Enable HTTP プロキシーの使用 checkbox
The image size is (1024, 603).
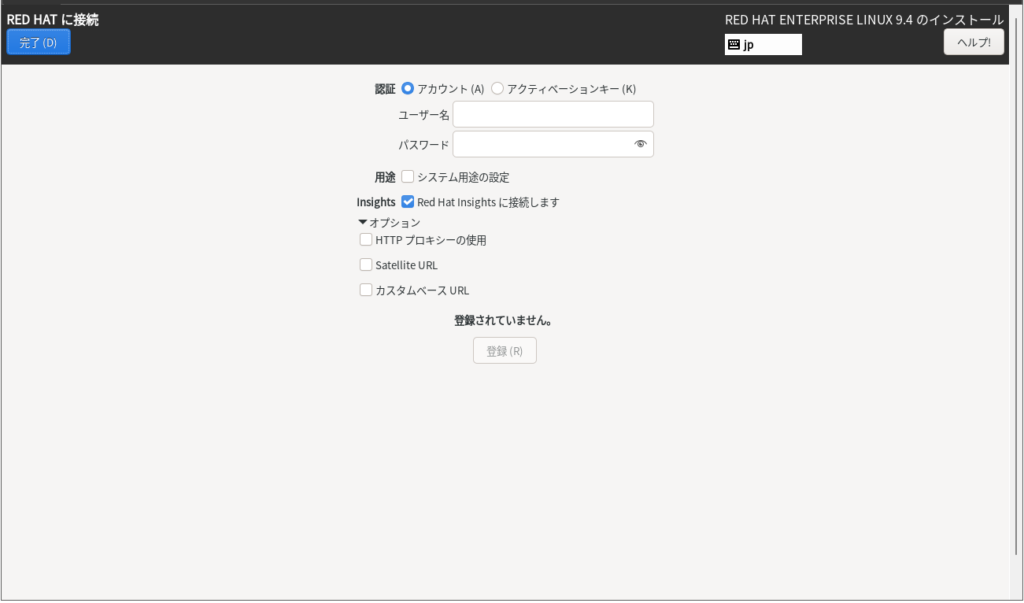366,240
